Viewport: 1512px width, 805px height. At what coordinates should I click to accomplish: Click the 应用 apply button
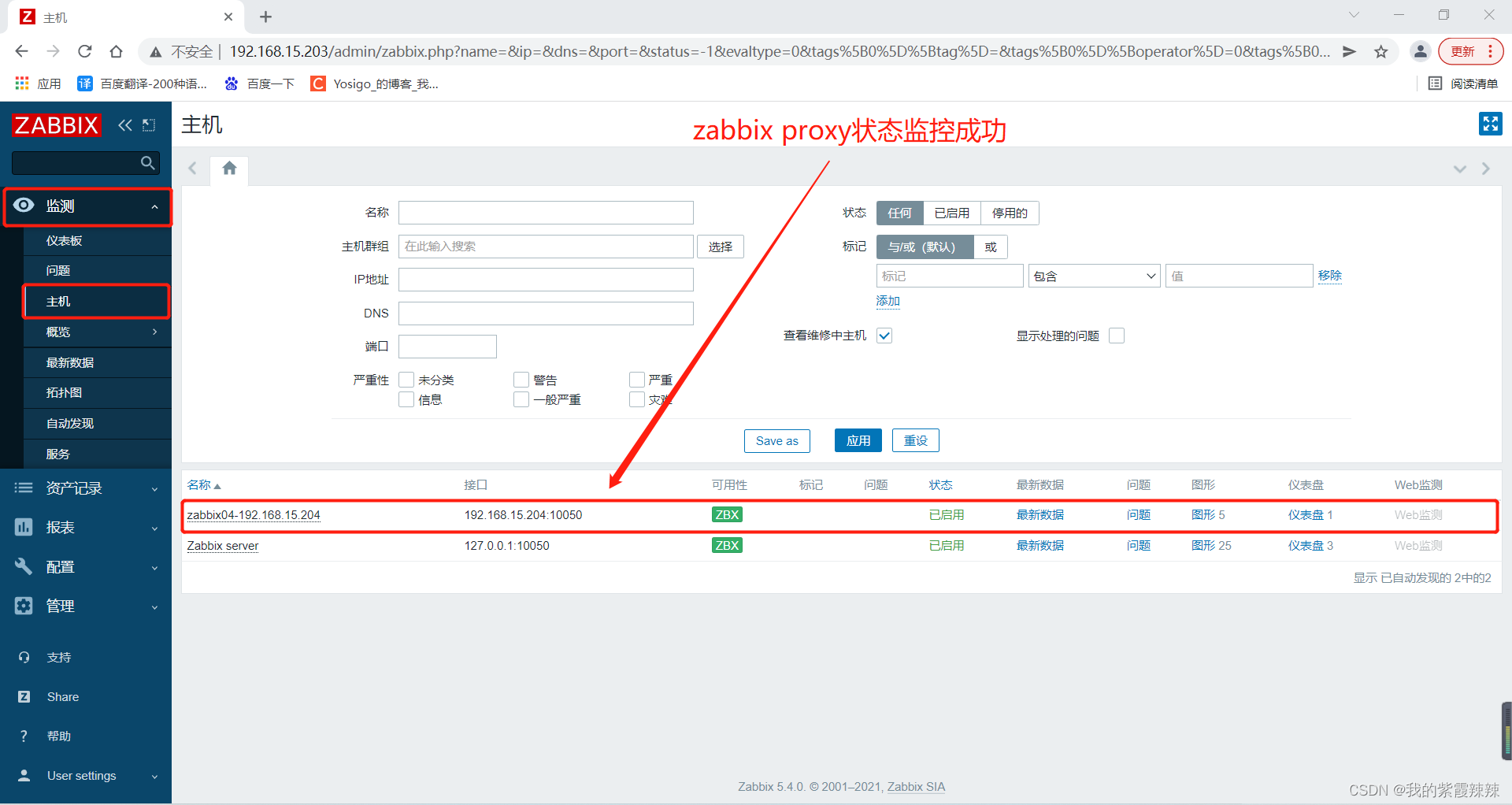[x=858, y=441]
